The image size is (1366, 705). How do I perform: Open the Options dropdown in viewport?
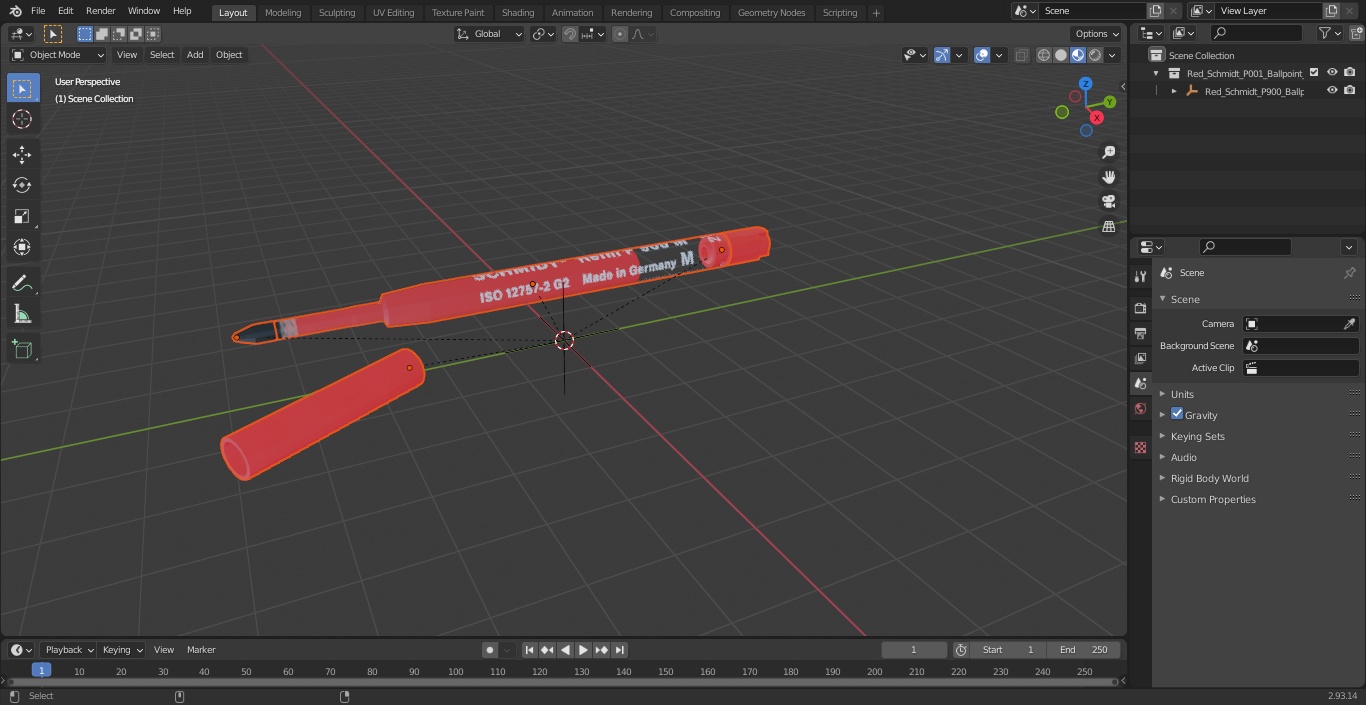coord(1097,34)
